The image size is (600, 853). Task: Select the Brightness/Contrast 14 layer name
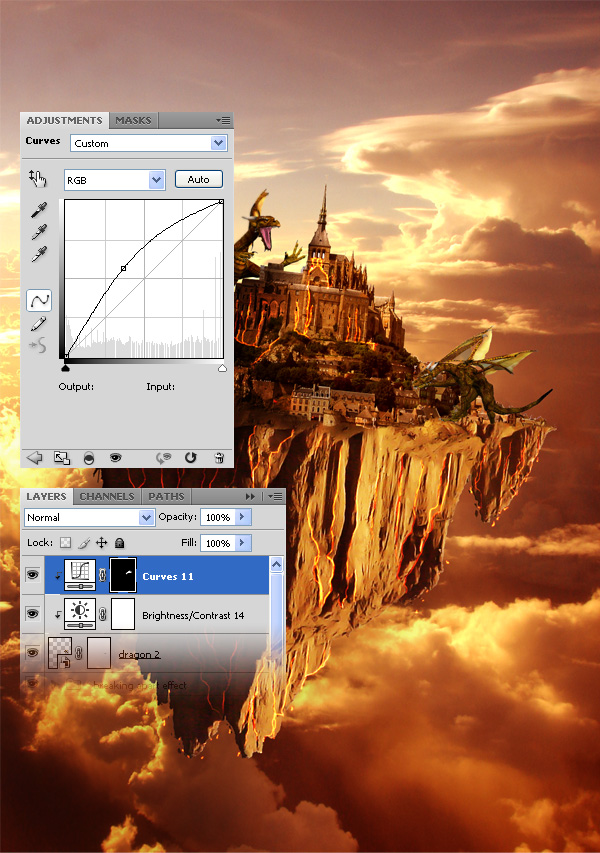point(193,615)
